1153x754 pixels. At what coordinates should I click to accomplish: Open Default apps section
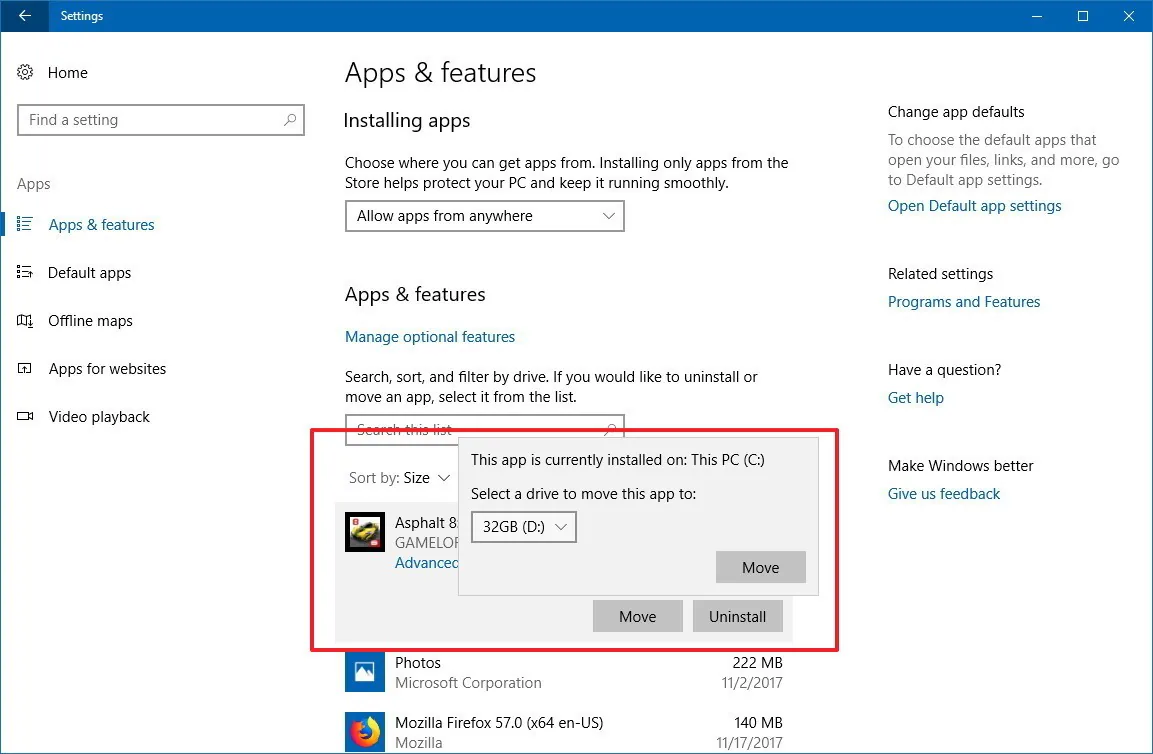pyautogui.click(x=89, y=273)
